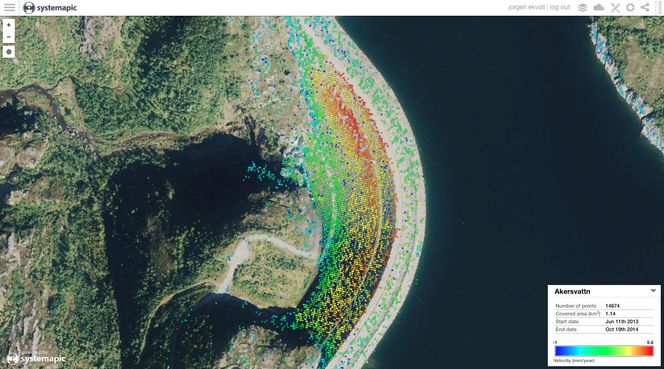Screen dimensions: 664x369
Task: Collapse the Akersvattn panel with its arrow
Action: (x=653, y=291)
